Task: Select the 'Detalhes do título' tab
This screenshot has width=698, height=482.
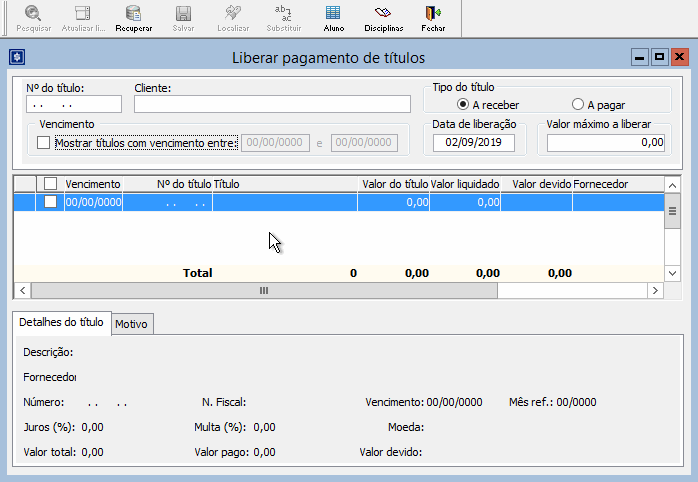Action: (61, 322)
